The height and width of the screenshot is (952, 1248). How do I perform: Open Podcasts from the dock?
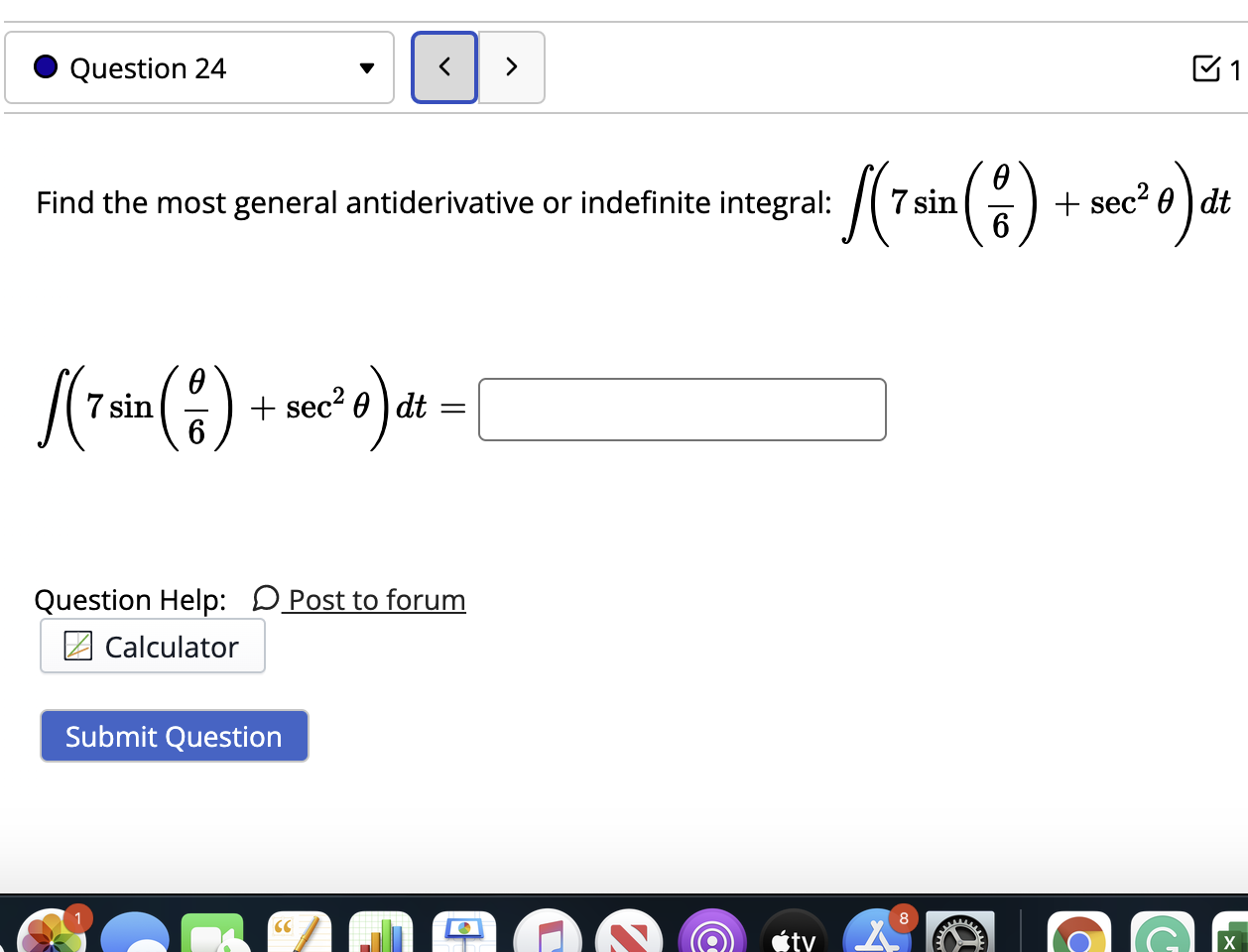point(714,932)
